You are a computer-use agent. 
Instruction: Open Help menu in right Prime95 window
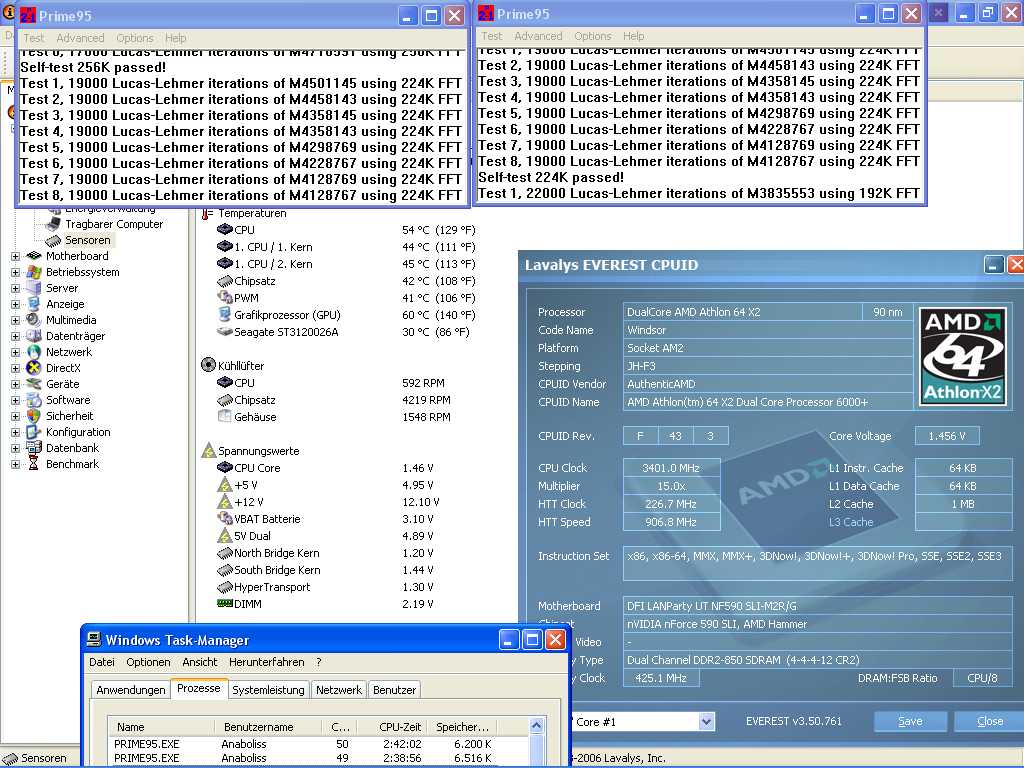pos(633,36)
